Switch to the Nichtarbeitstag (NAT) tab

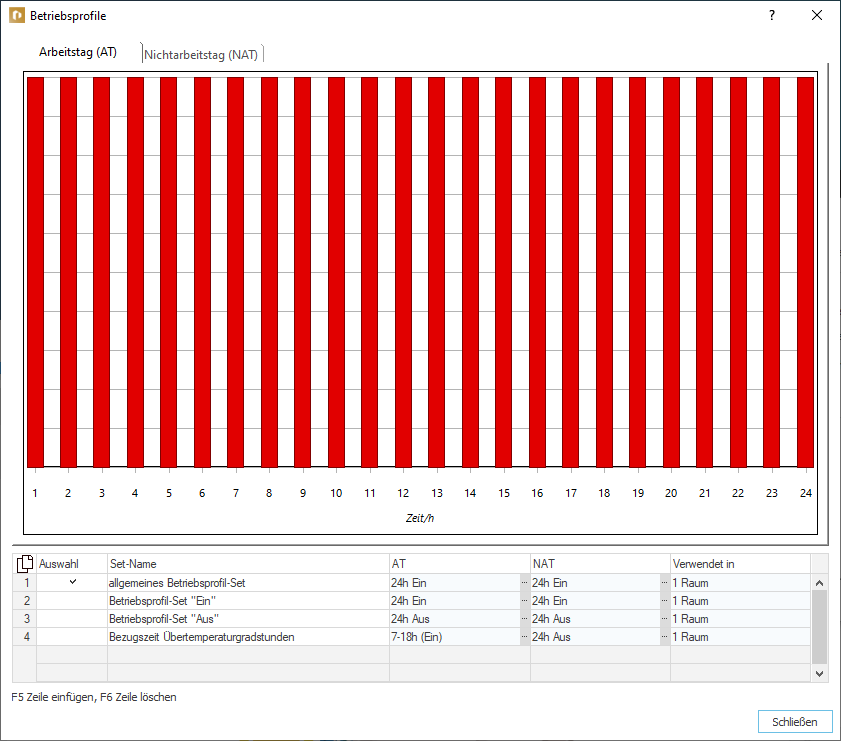tap(201, 55)
